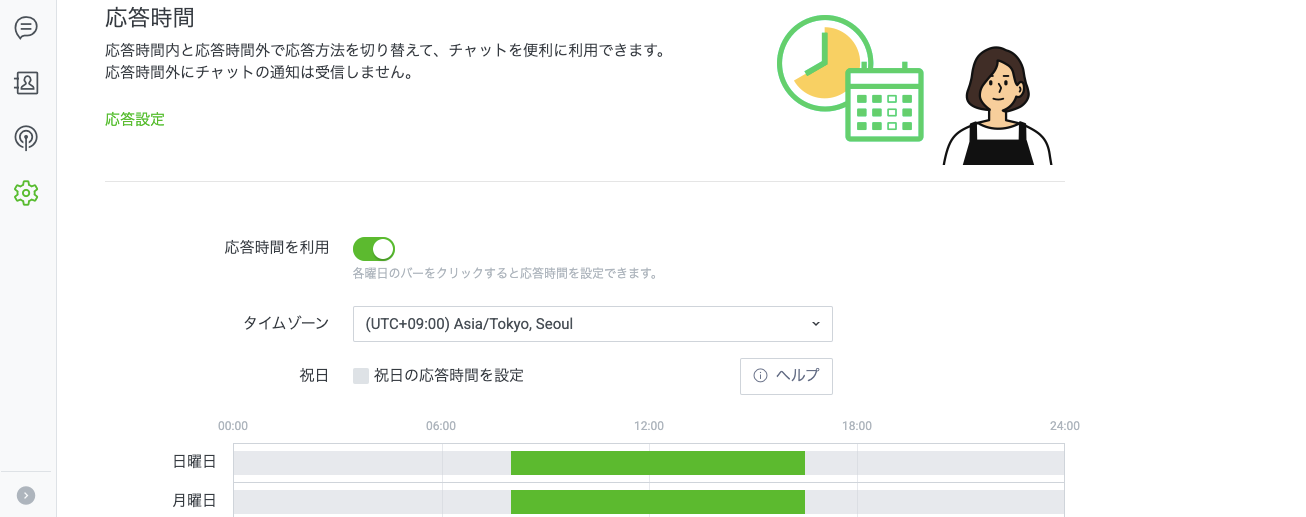Open the settings gear in sidebar
This screenshot has width=1306, height=517.
(x=26, y=193)
